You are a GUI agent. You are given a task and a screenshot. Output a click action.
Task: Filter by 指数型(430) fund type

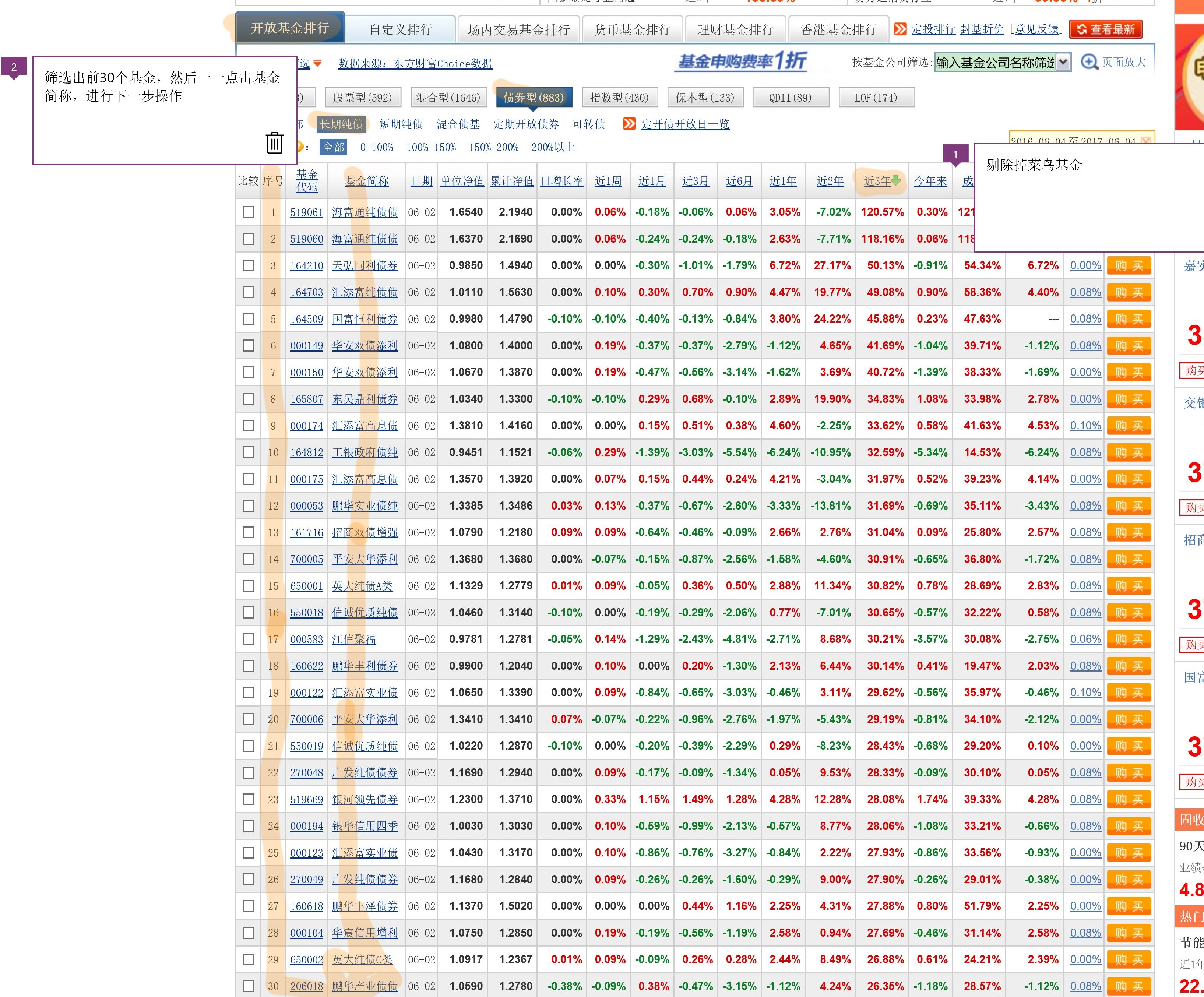[x=620, y=98]
